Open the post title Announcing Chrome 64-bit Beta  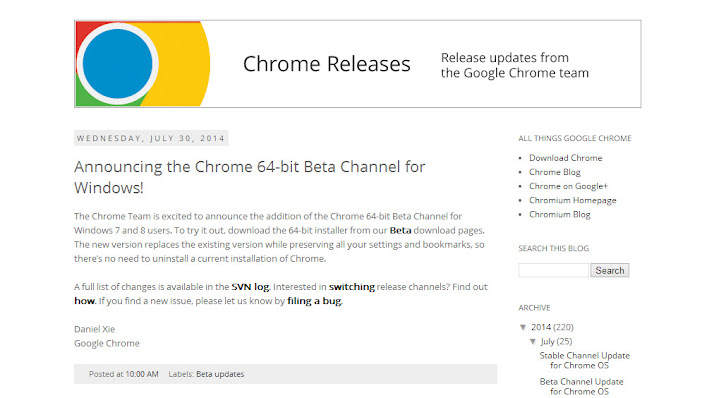250,177
